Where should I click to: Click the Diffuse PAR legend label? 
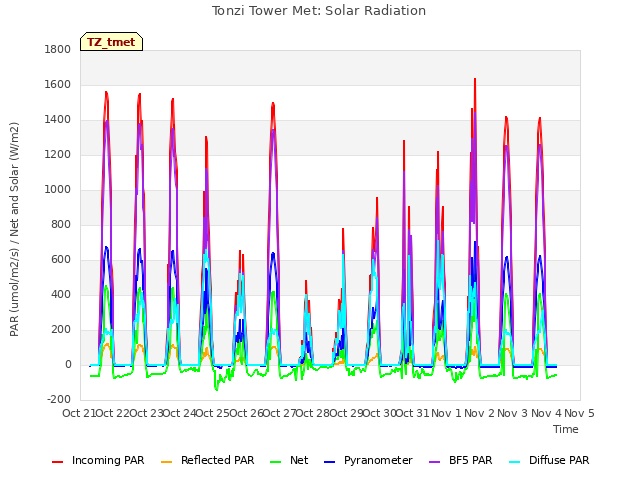(559, 460)
